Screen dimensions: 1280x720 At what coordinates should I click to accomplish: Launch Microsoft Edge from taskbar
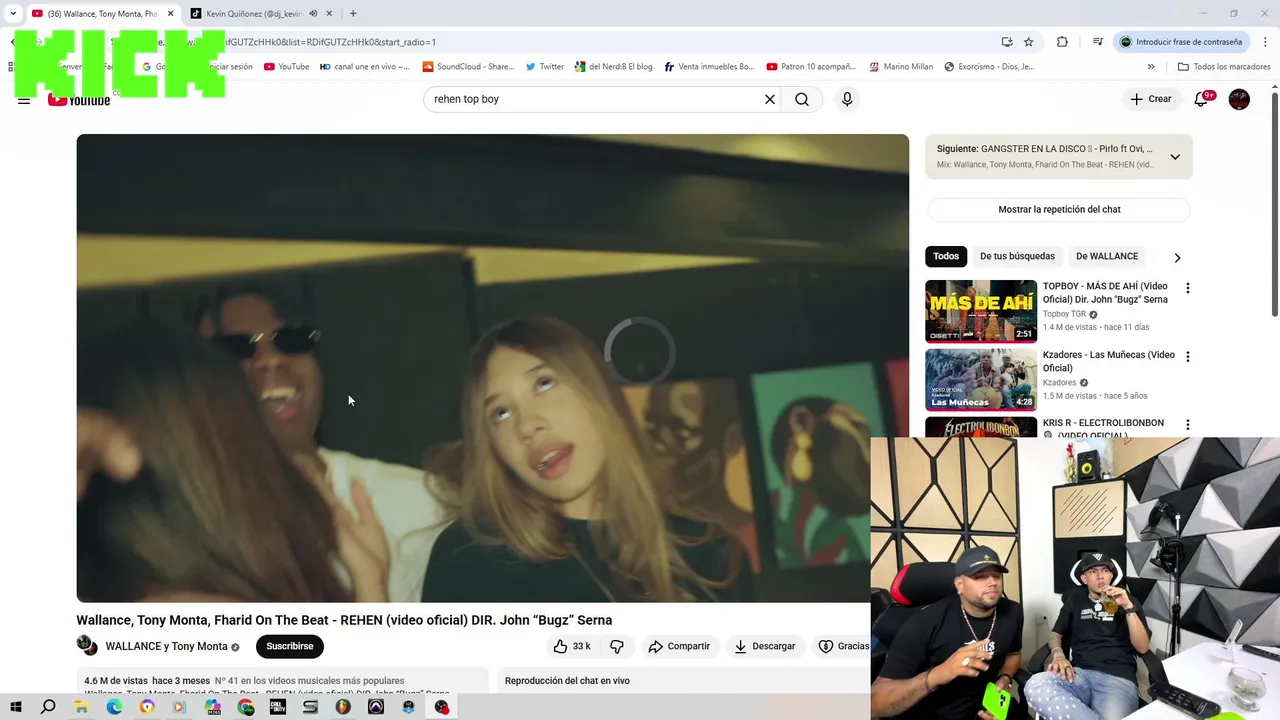tap(114, 707)
